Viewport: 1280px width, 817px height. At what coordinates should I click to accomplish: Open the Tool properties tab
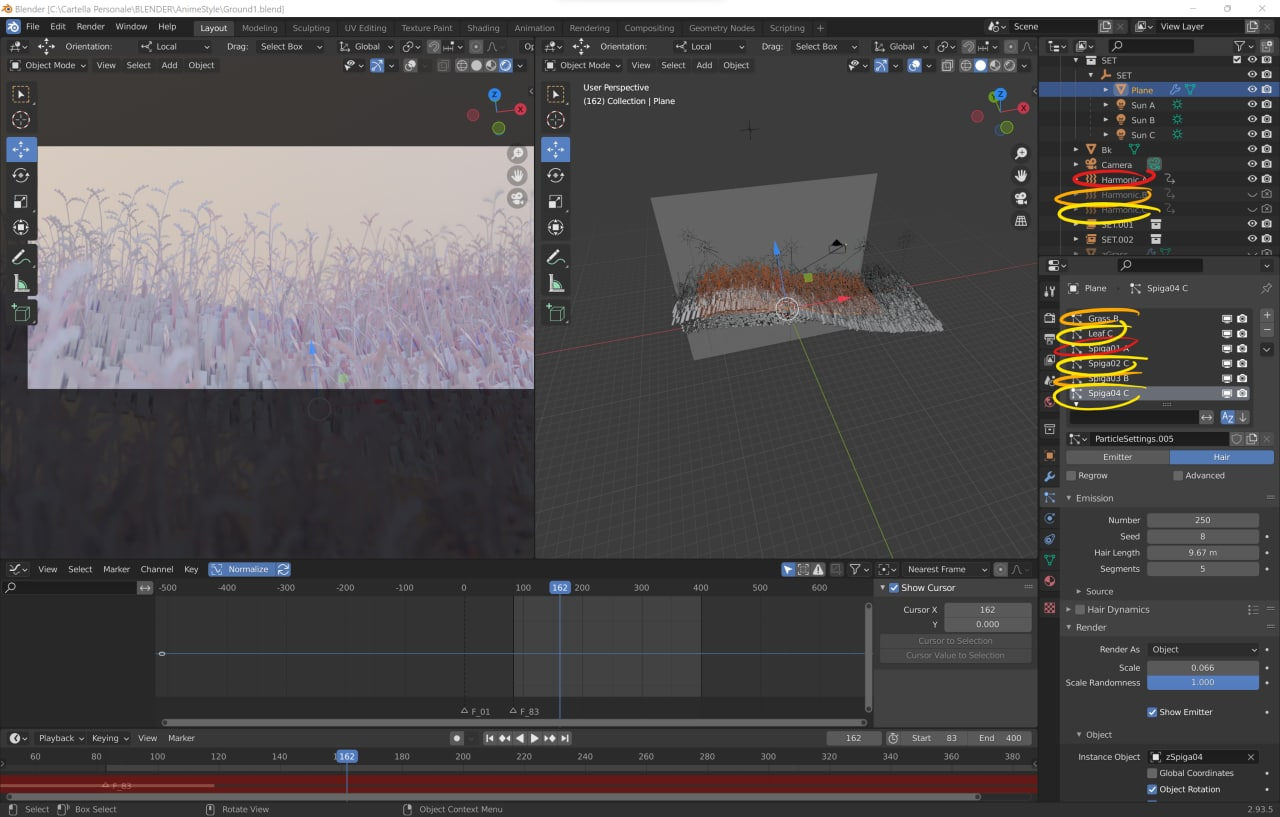click(1049, 291)
